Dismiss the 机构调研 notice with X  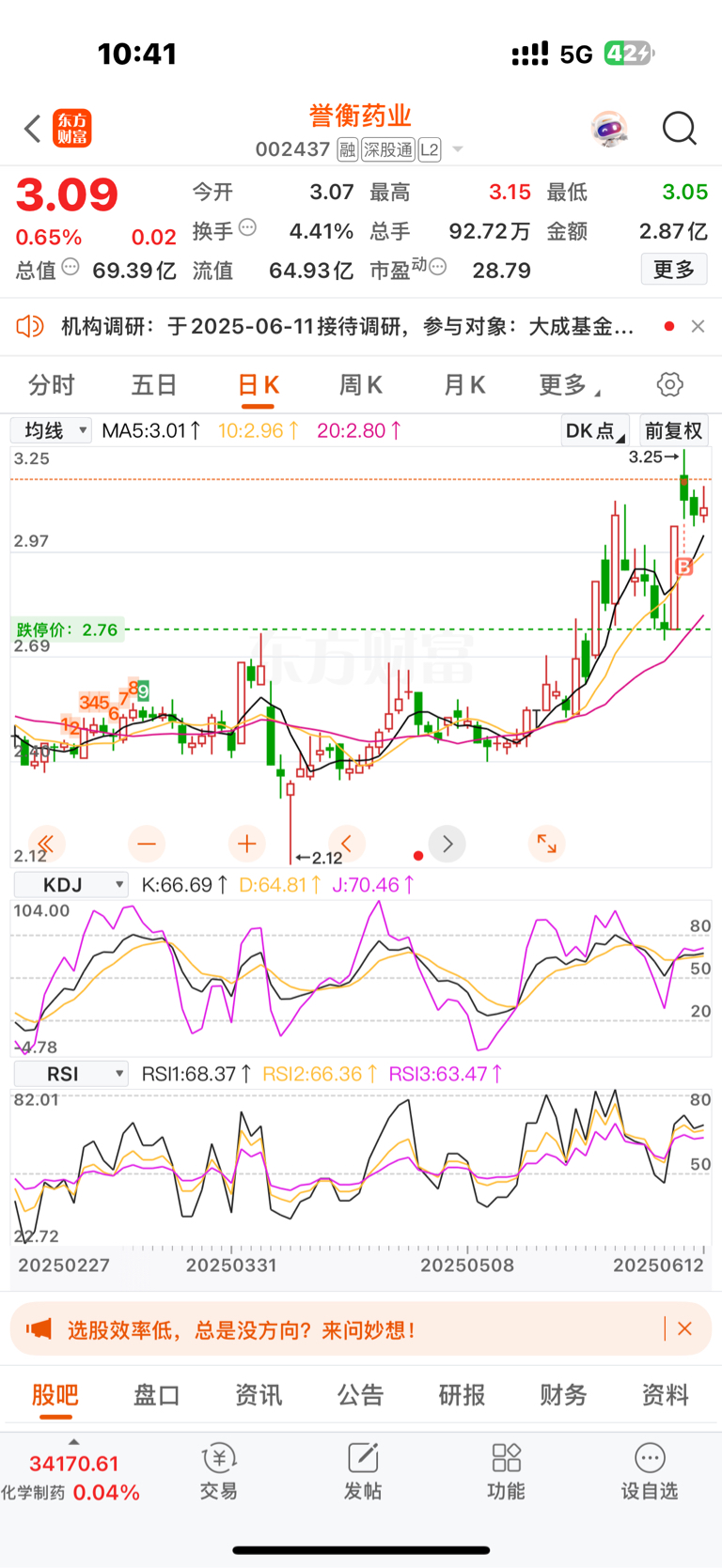[x=698, y=326]
